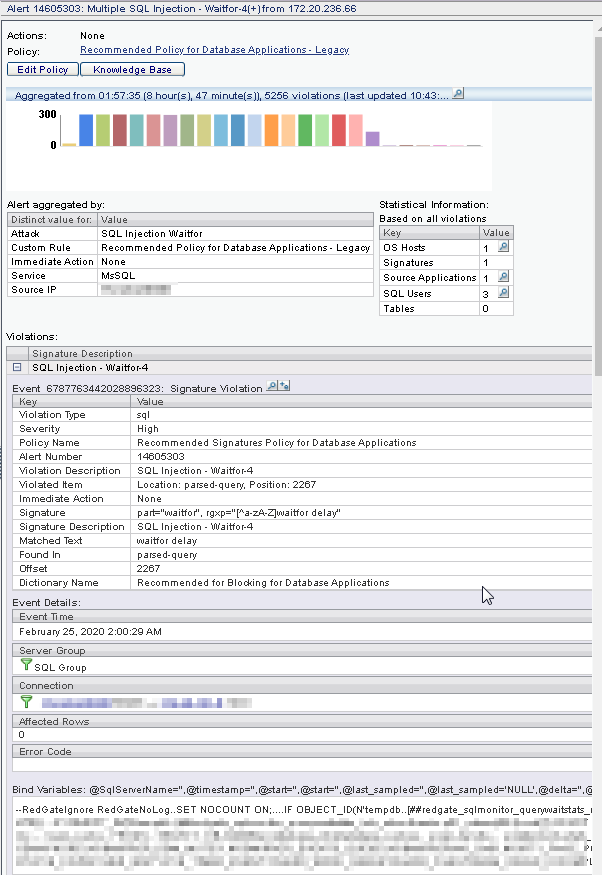The image size is (602, 875).
Task: View details icon for OS Hosts row
Action: point(503,247)
